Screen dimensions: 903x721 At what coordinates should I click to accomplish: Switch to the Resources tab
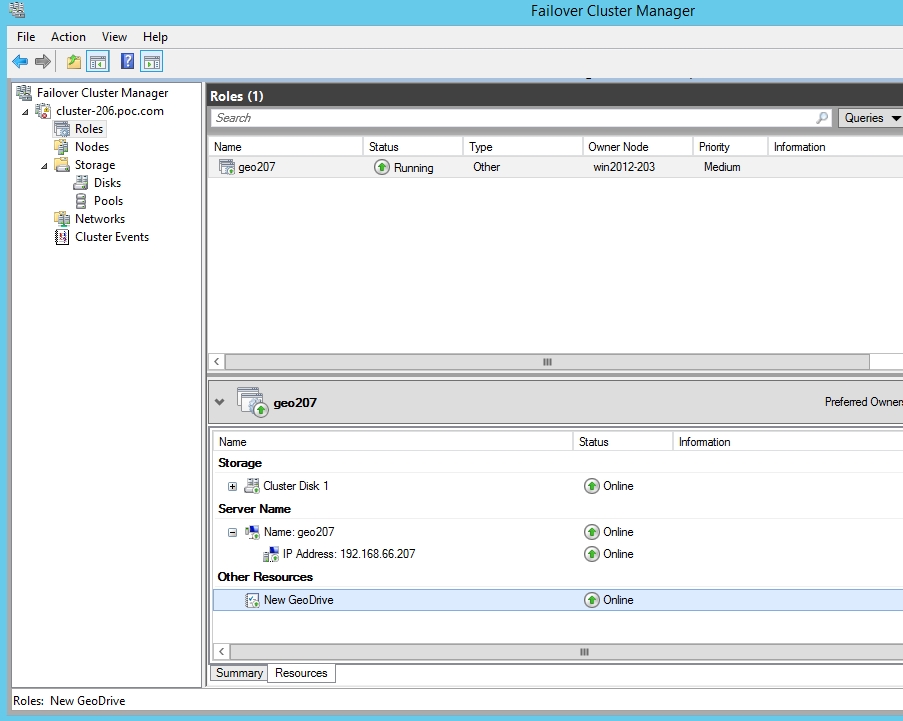(x=301, y=673)
